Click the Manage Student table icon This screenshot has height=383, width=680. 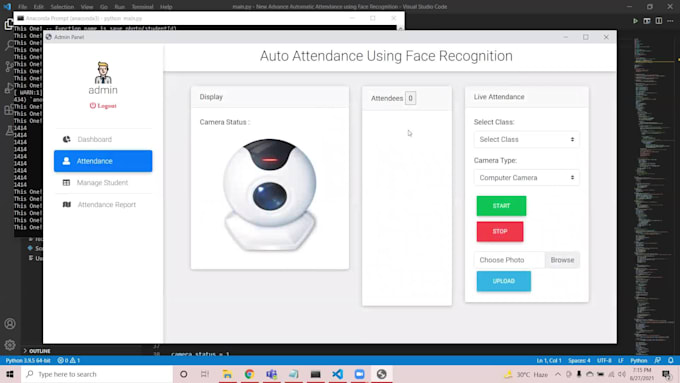(66, 183)
